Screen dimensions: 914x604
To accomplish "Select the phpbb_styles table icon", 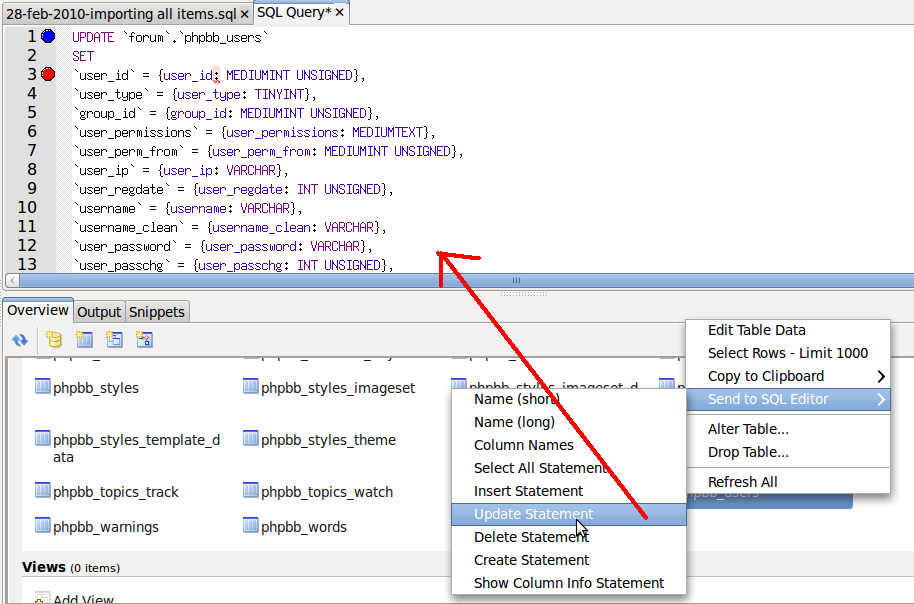I will point(43,386).
